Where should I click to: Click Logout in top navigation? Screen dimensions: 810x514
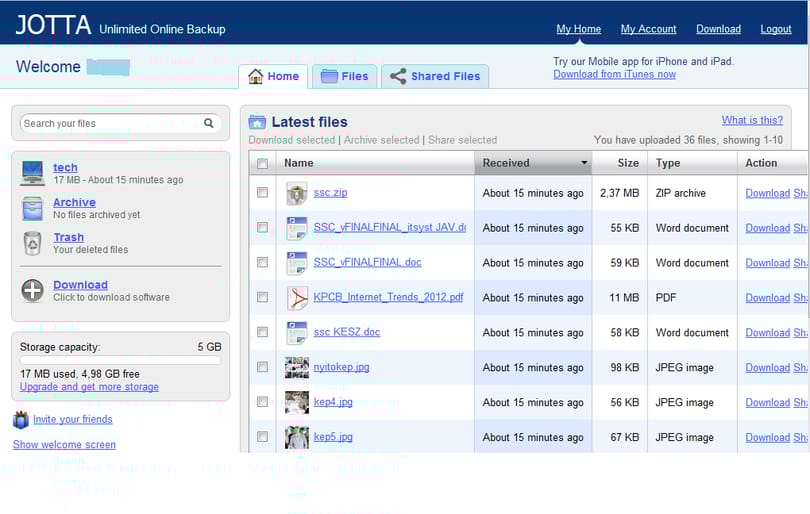pyautogui.click(x=775, y=29)
